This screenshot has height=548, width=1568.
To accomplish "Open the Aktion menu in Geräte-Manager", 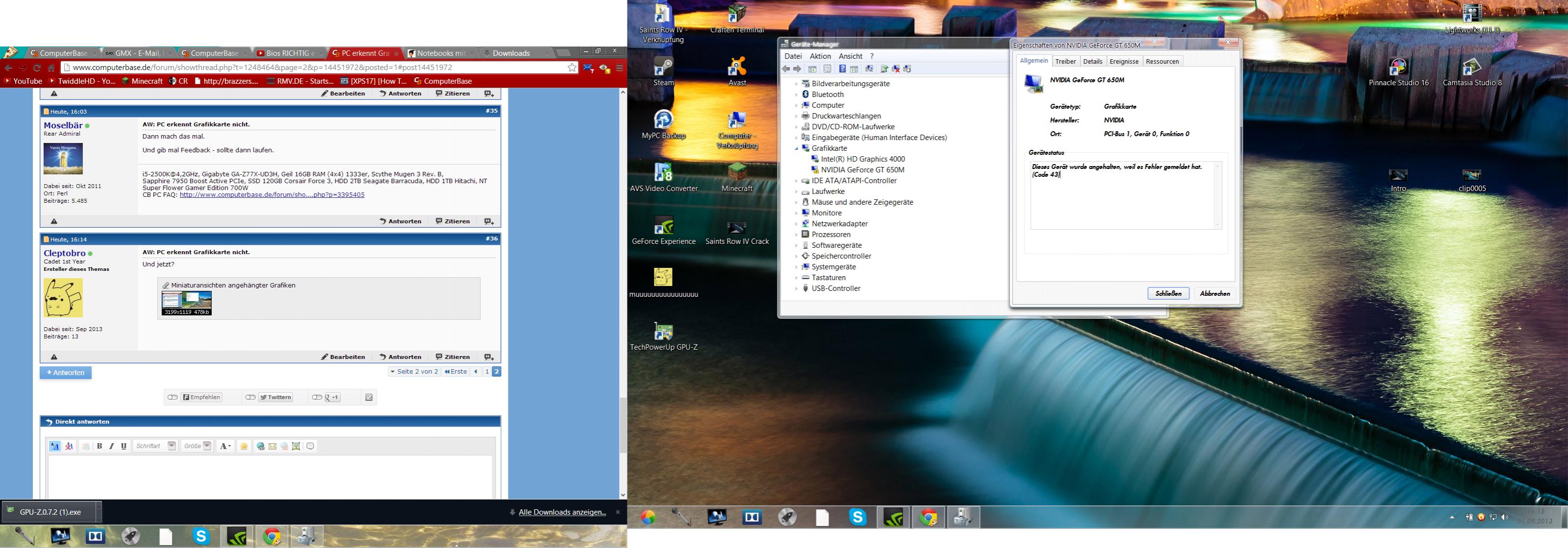I will click(x=820, y=56).
